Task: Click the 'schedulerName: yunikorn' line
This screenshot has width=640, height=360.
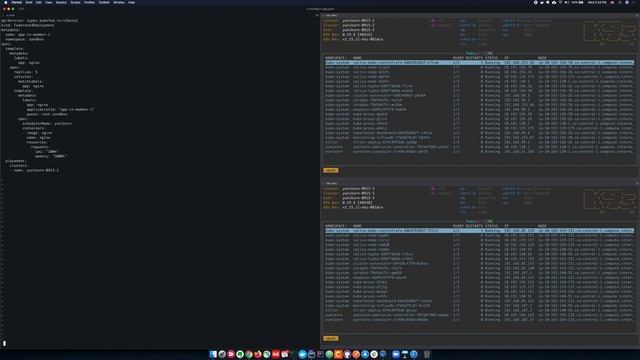Action: 47,123
